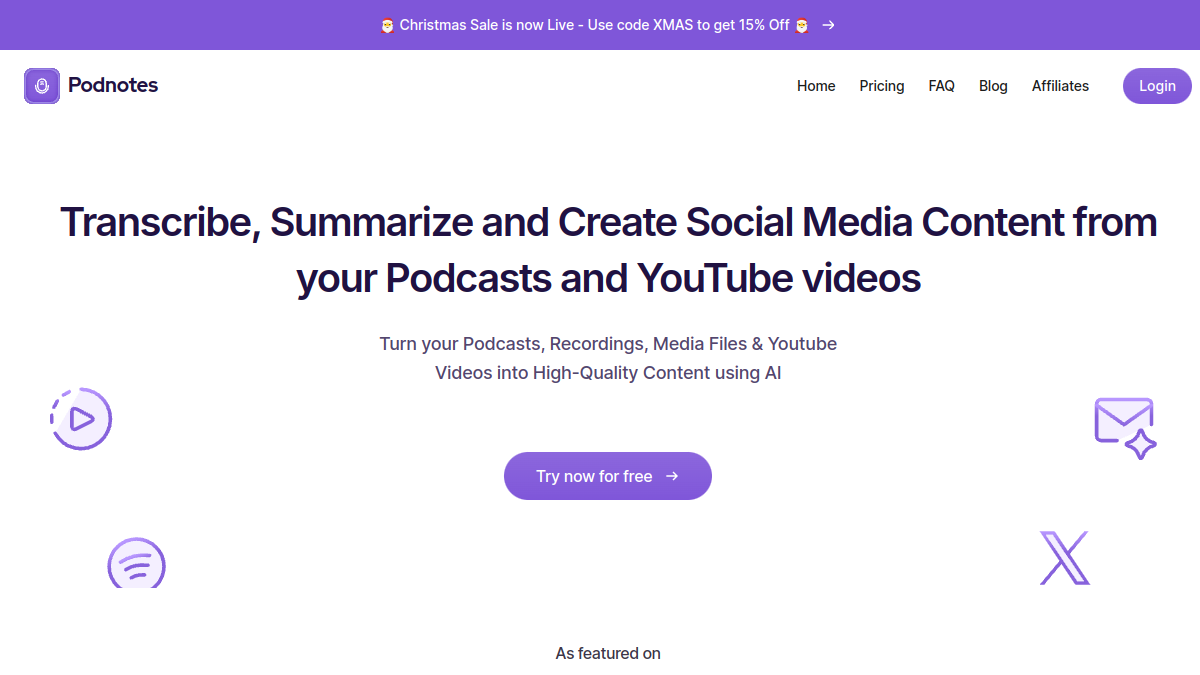The height and width of the screenshot is (675, 1200).
Task: Click the arrow inside Try now button
Action: 672,476
